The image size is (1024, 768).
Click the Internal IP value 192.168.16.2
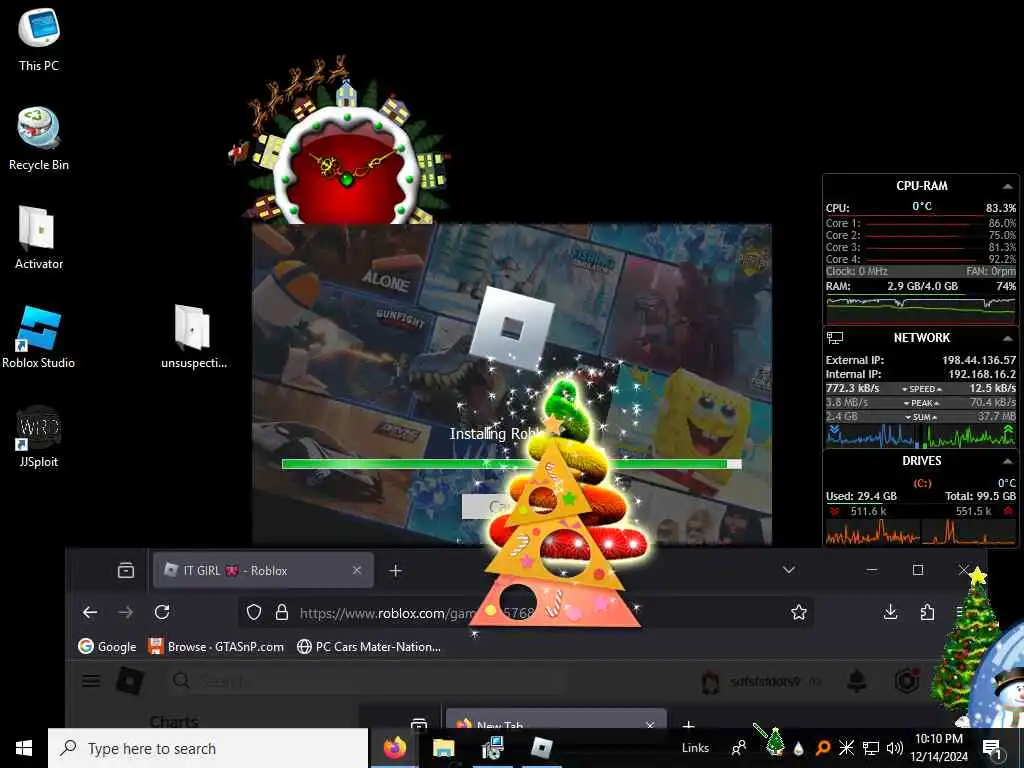(982, 374)
